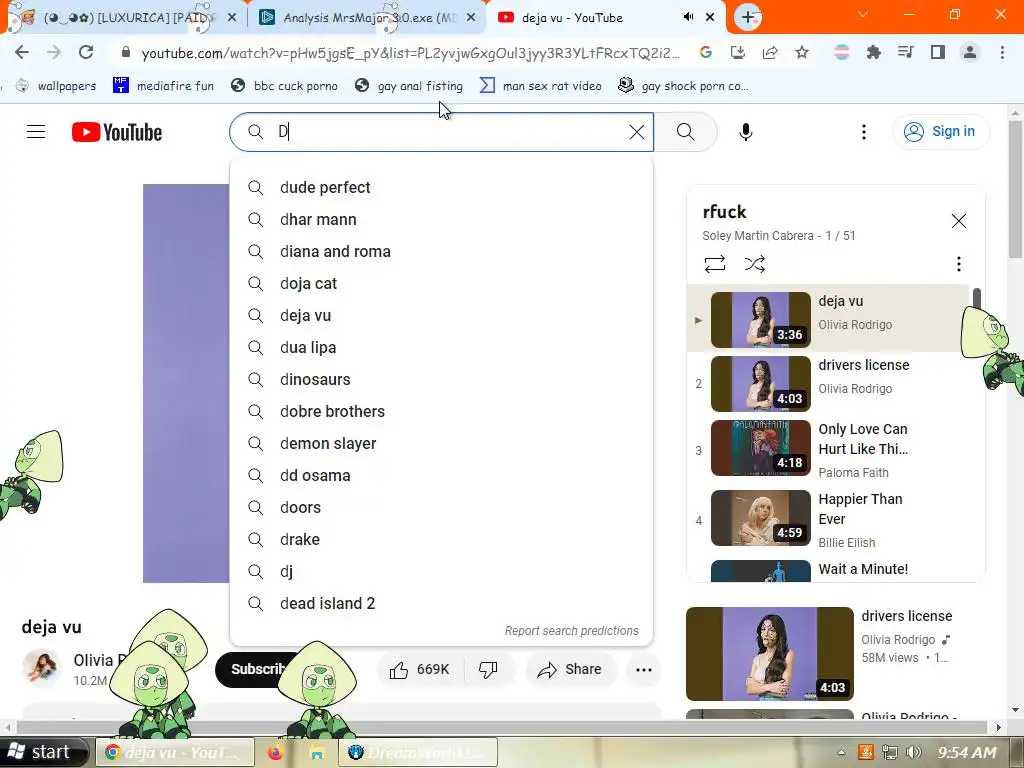Open mediafire fun bookmark
Image resolution: width=1024 pixels, height=768 pixels.
click(x=163, y=86)
